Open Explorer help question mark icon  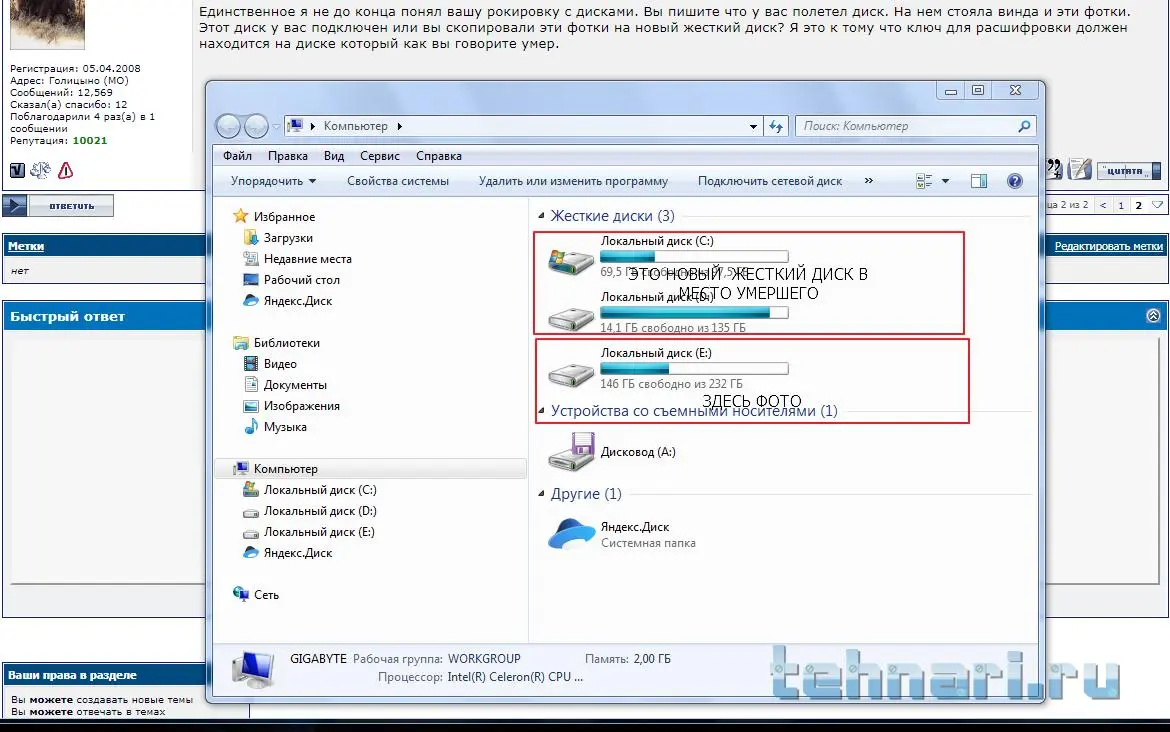(x=1014, y=181)
